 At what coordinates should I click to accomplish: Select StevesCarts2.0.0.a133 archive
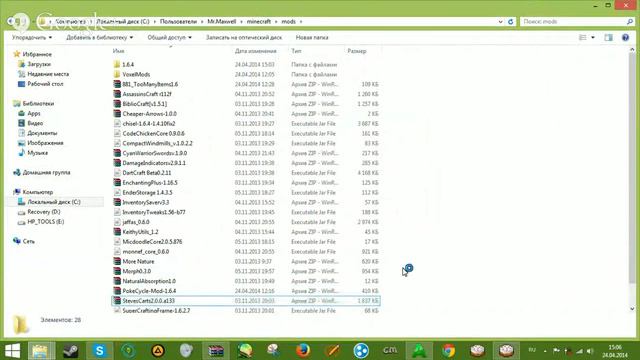[245, 301]
